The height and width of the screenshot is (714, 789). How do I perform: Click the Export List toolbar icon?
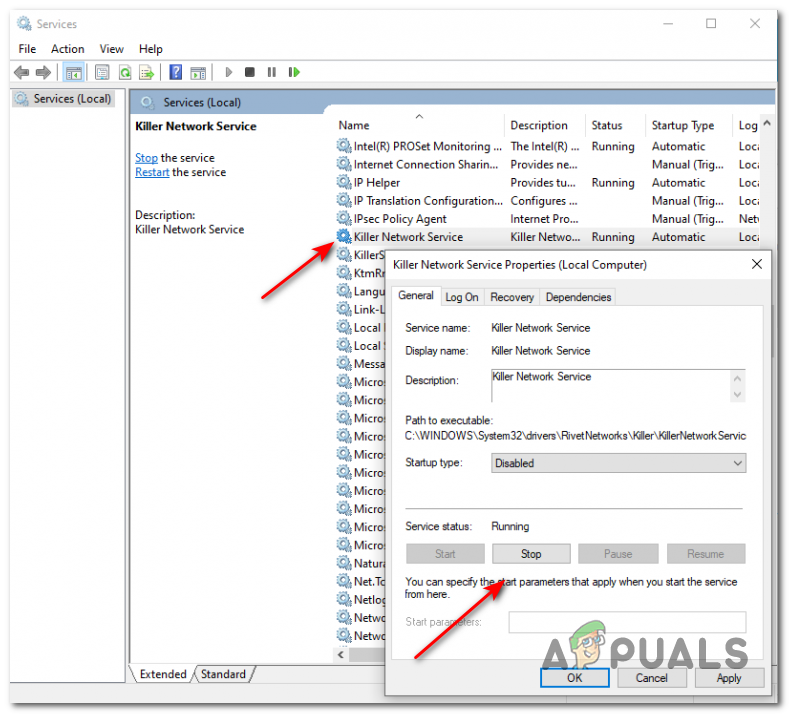[146, 72]
